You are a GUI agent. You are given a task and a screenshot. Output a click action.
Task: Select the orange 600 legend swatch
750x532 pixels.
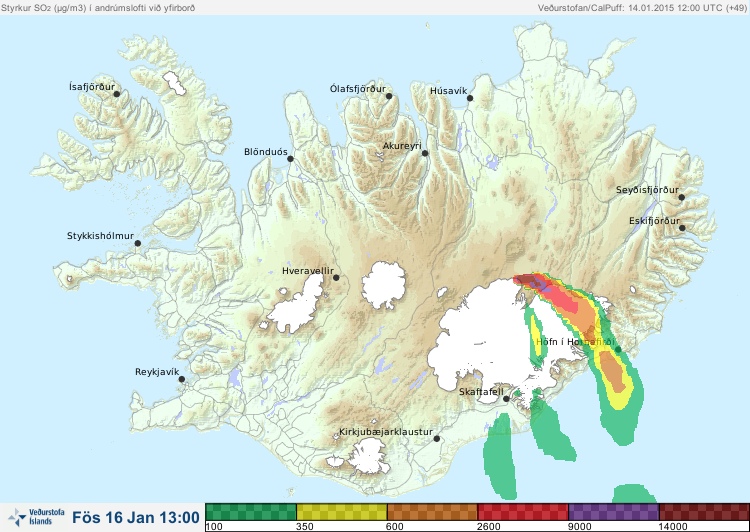[432, 512]
